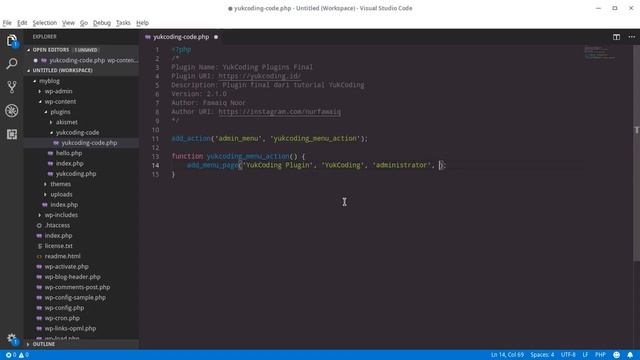Open the Debug menu

point(102,23)
